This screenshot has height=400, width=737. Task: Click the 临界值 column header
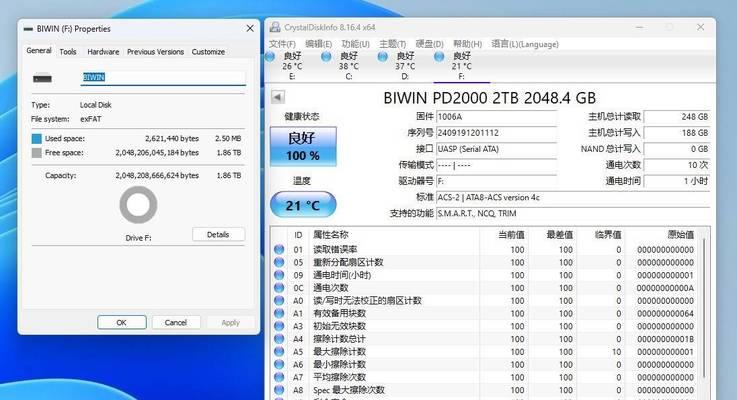(608, 235)
